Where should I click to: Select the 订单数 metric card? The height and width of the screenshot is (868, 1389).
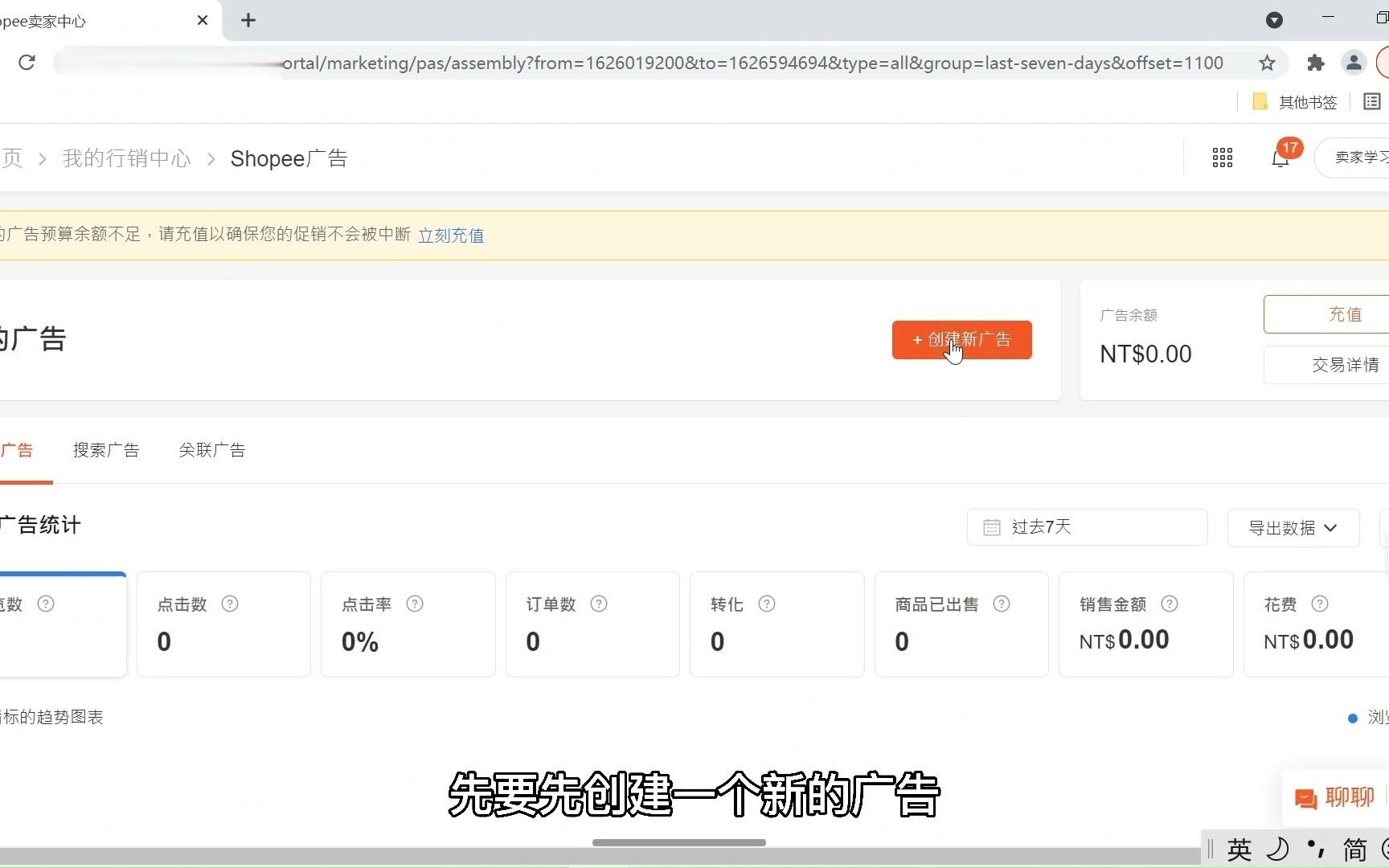pos(592,624)
